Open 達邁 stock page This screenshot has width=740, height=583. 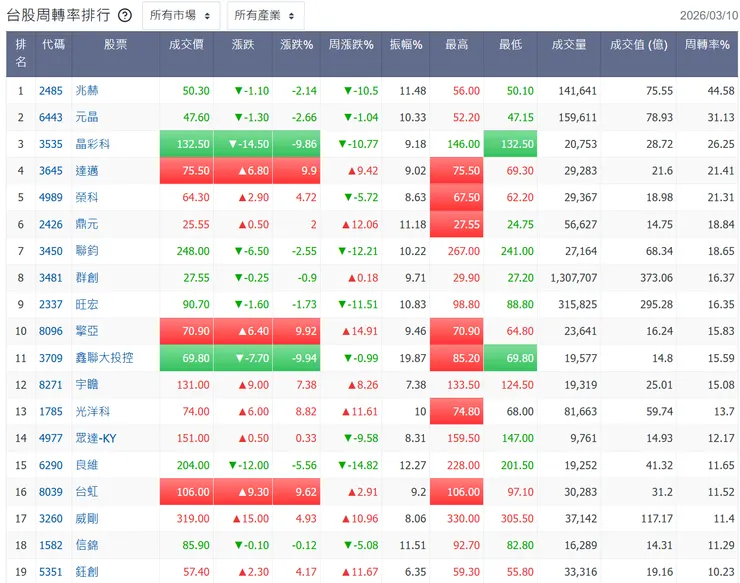[x=87, y=171]
